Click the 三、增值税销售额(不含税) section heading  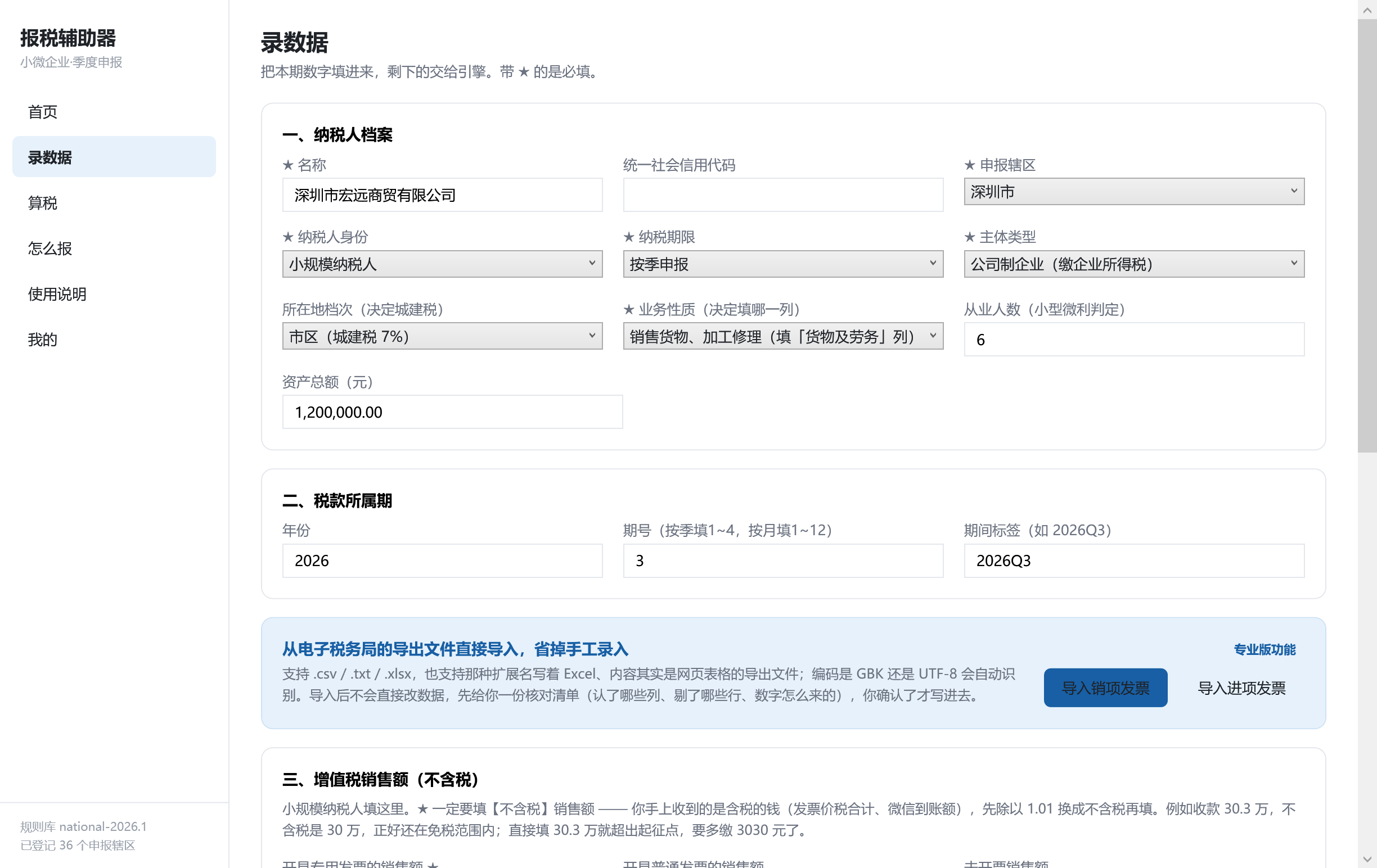point(381,779)
